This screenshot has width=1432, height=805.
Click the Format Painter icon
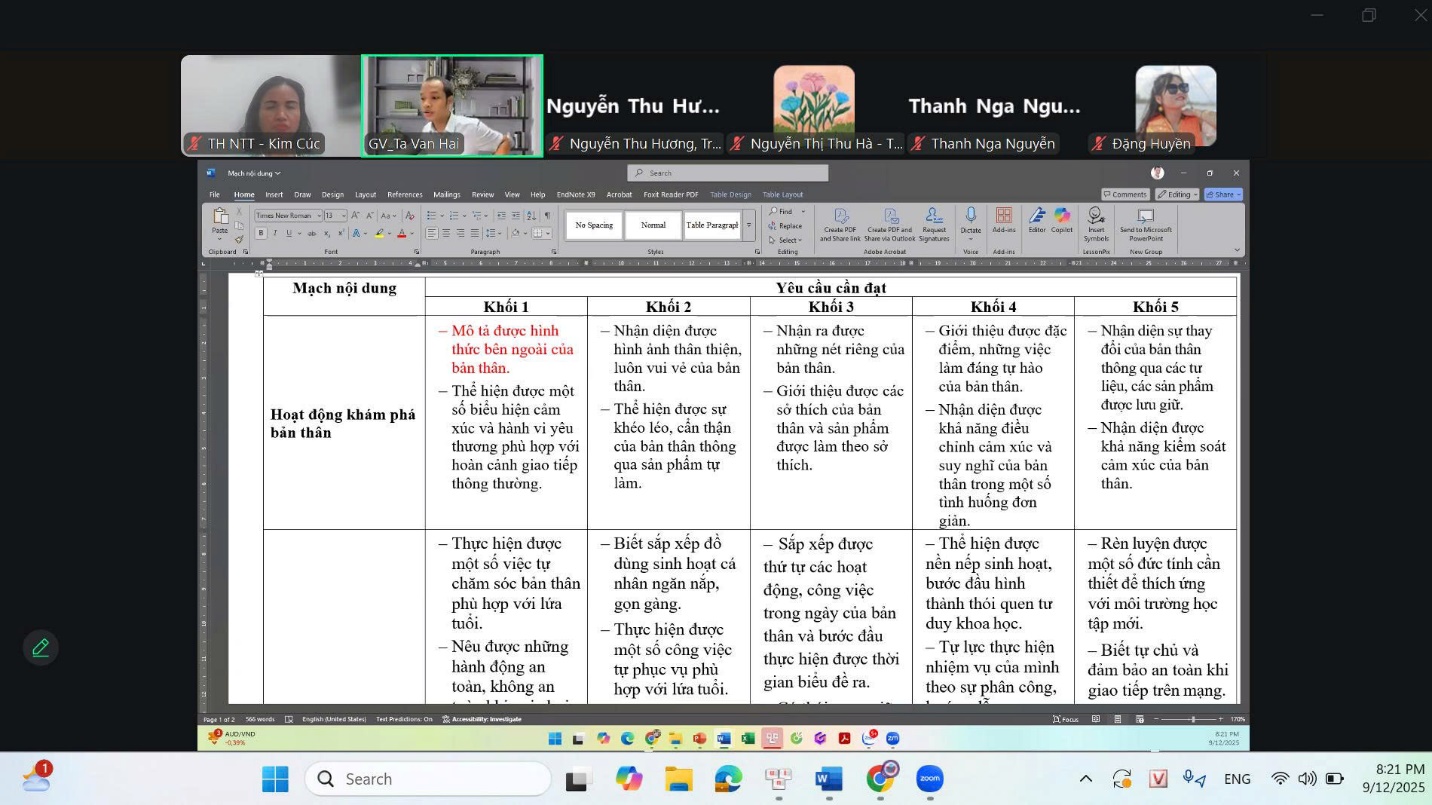tap(239, 239)
